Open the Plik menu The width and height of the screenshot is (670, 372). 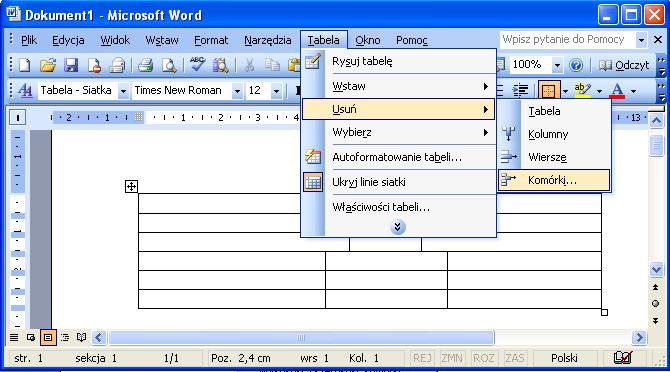(29, 40)
